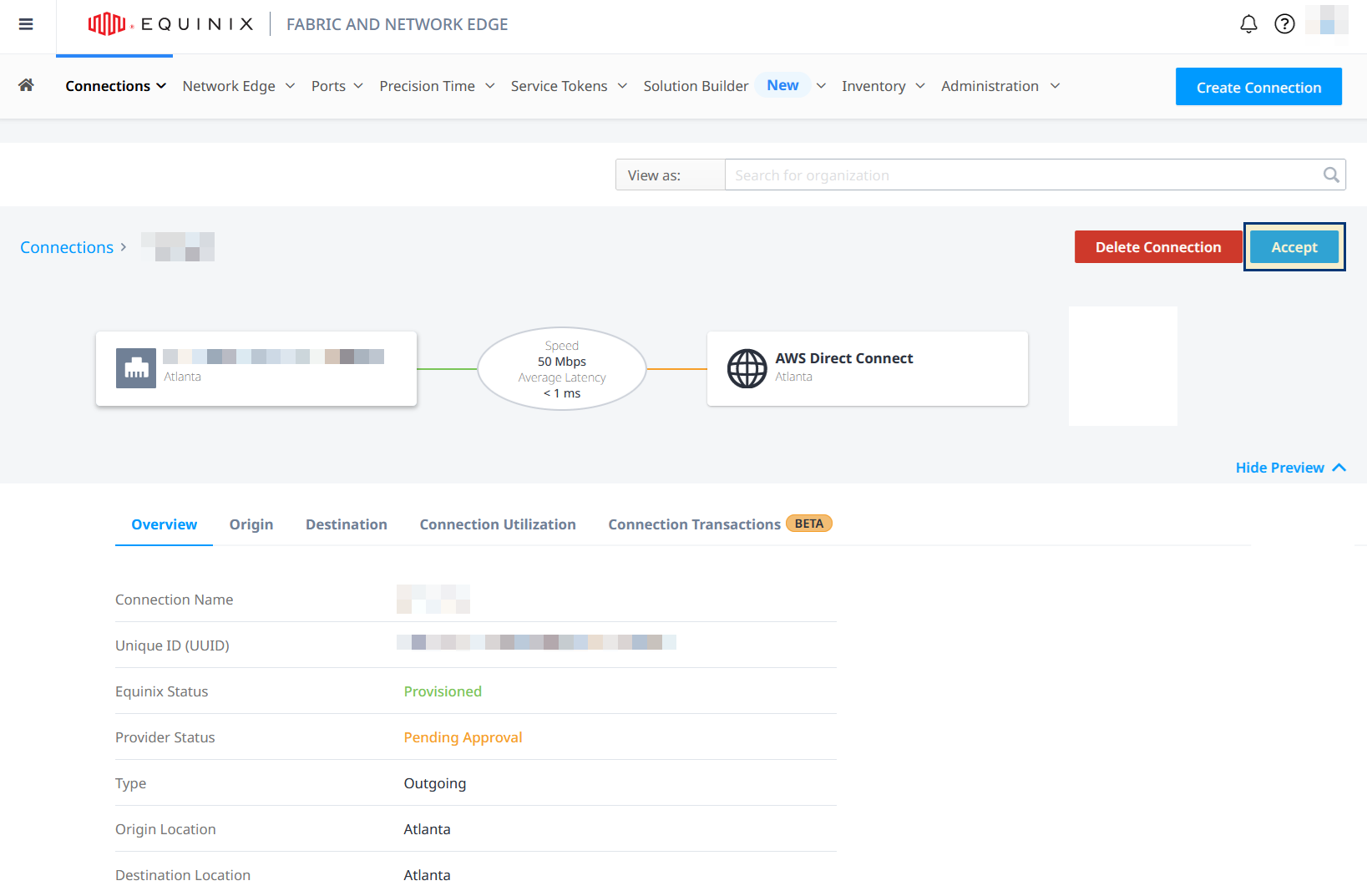The height and width of the screenshot is (896, 1367).
Task: Click the Destination Location Atlanta value
Action: point(427,875)
